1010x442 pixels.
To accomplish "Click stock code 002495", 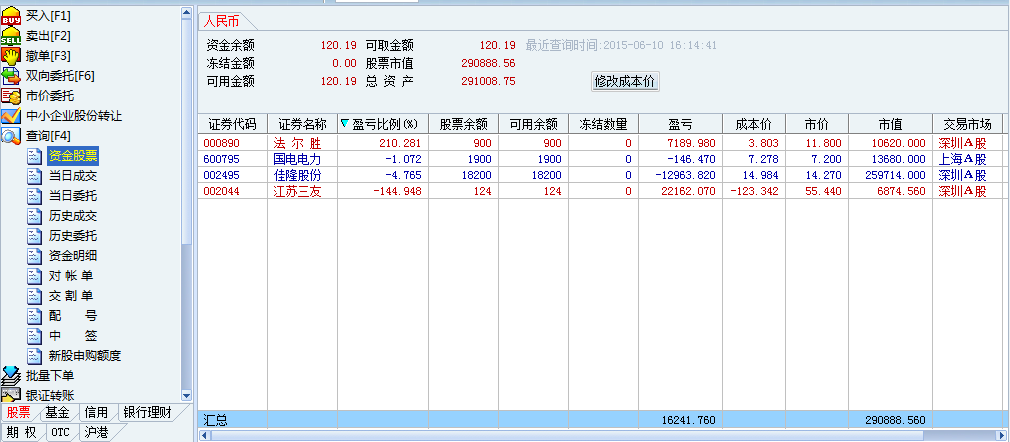I will pyautogui.click(x=220, y=175).
